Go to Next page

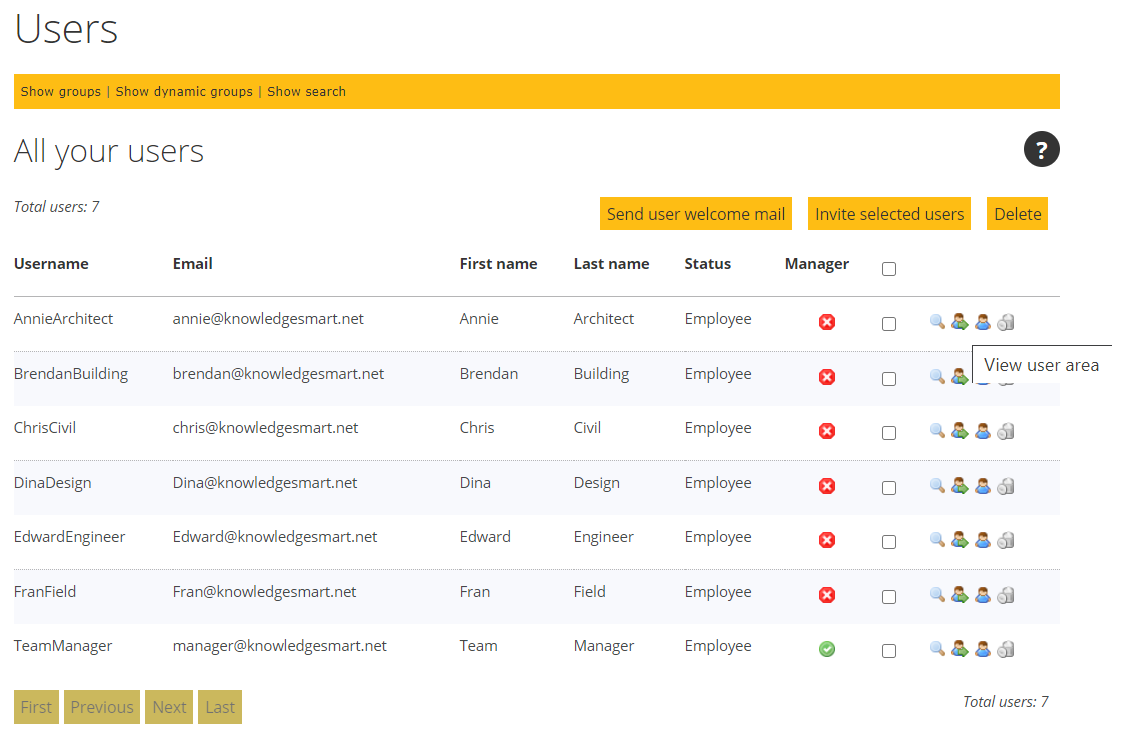(169, 707)
